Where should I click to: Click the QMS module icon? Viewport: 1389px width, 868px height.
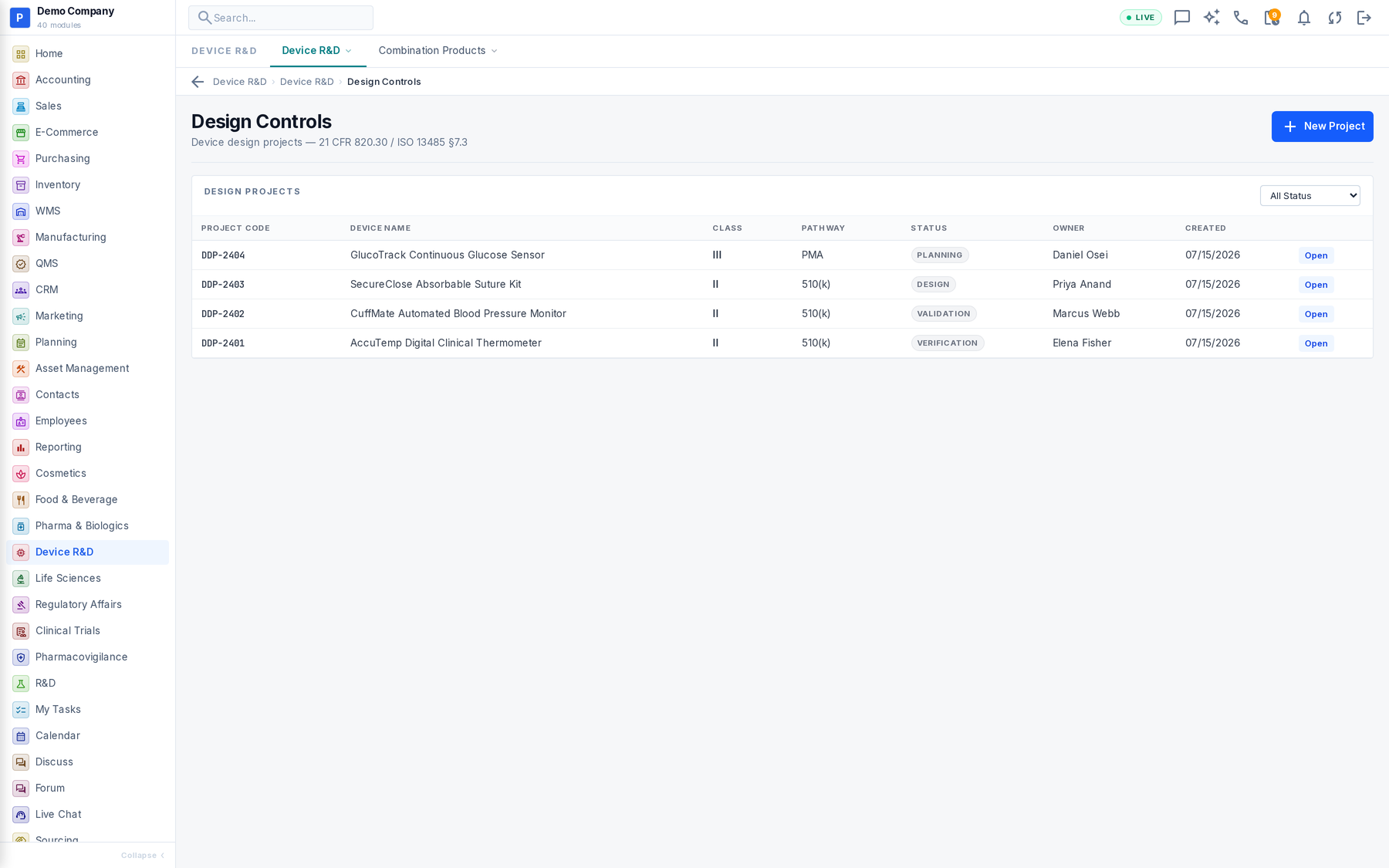(x=21, y=264)
